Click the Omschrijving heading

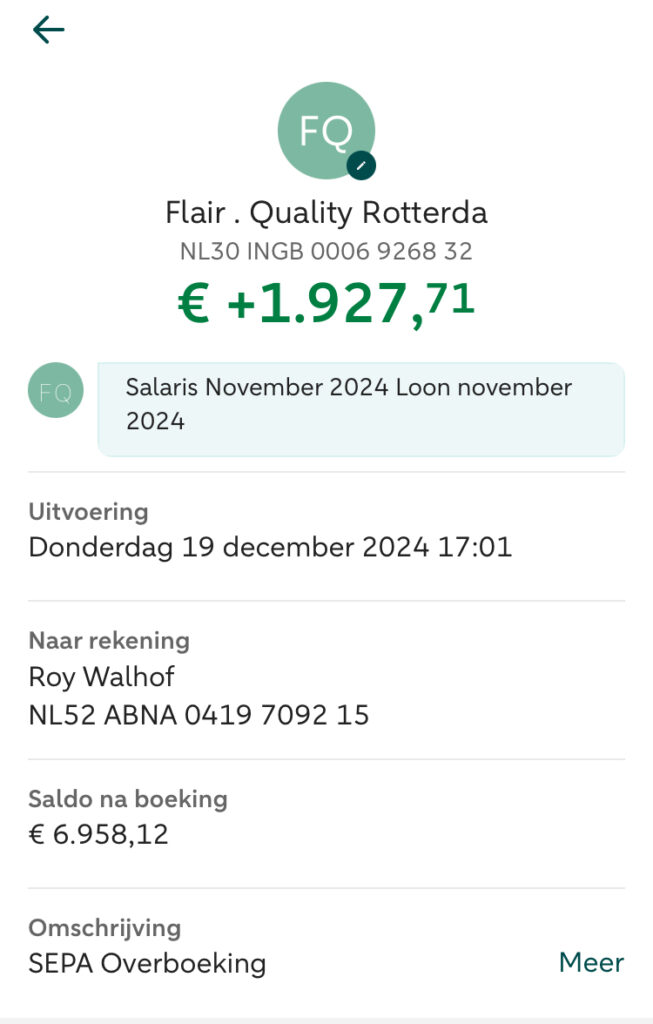tap(105, 928)
